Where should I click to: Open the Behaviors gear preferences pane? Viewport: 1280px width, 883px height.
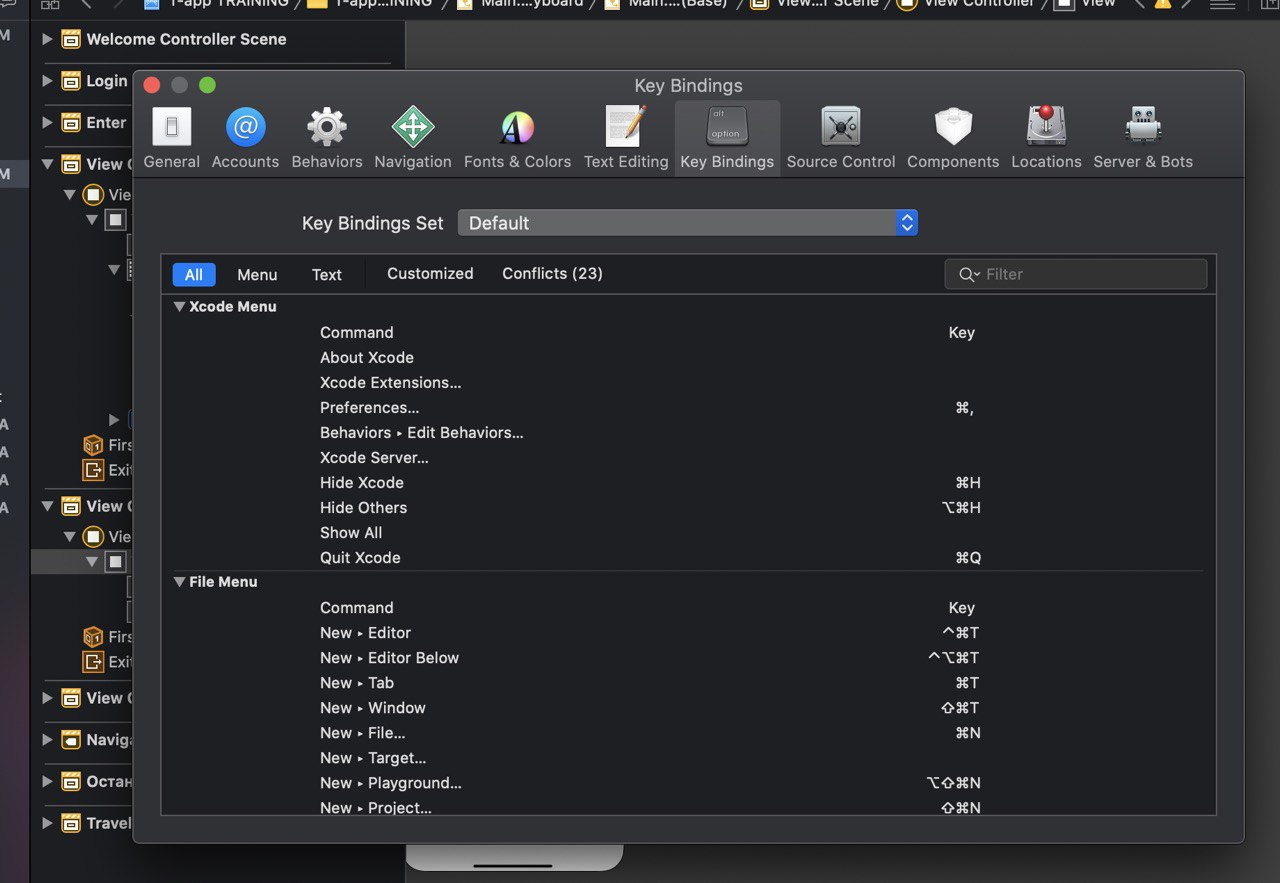coord(327,138)
